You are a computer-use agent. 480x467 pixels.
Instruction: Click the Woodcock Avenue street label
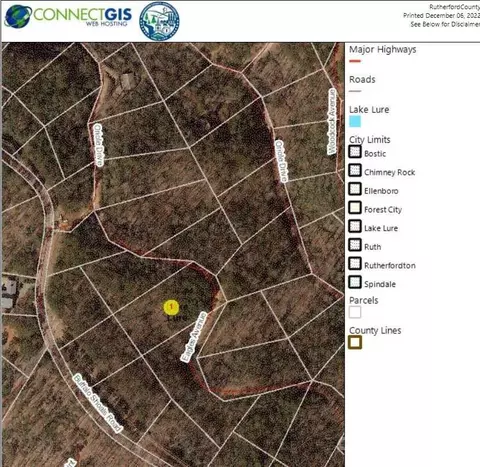click(332, 122)
